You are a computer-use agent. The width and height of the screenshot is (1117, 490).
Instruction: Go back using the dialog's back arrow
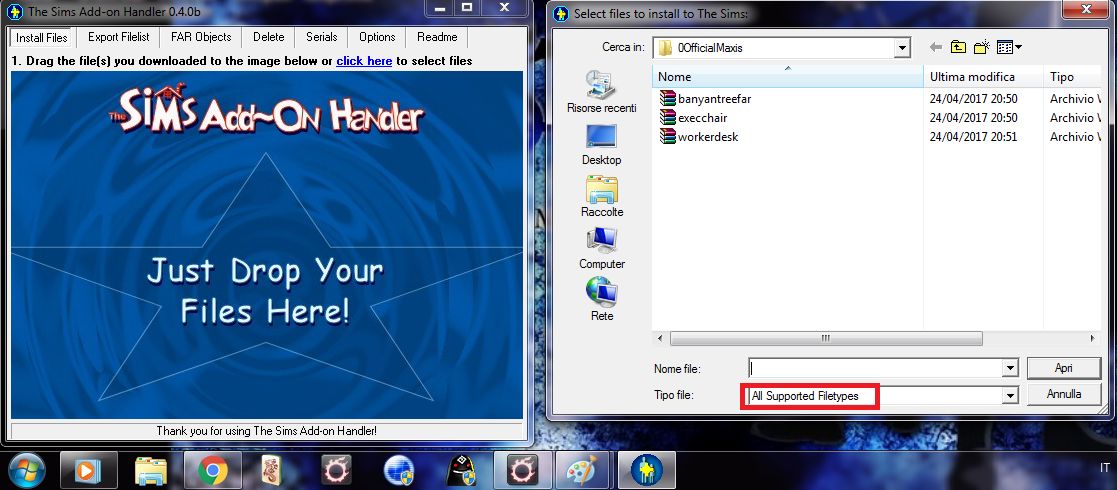(936, 48)
